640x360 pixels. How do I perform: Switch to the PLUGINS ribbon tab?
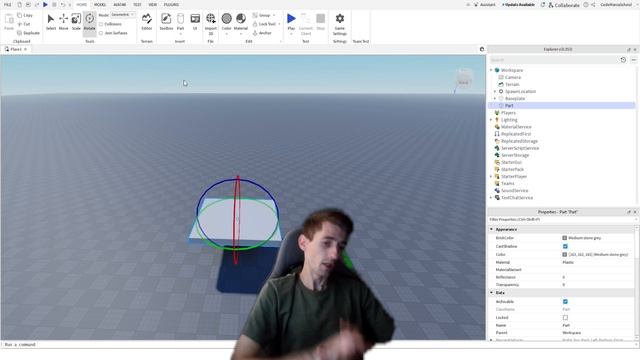coord(171,4)
